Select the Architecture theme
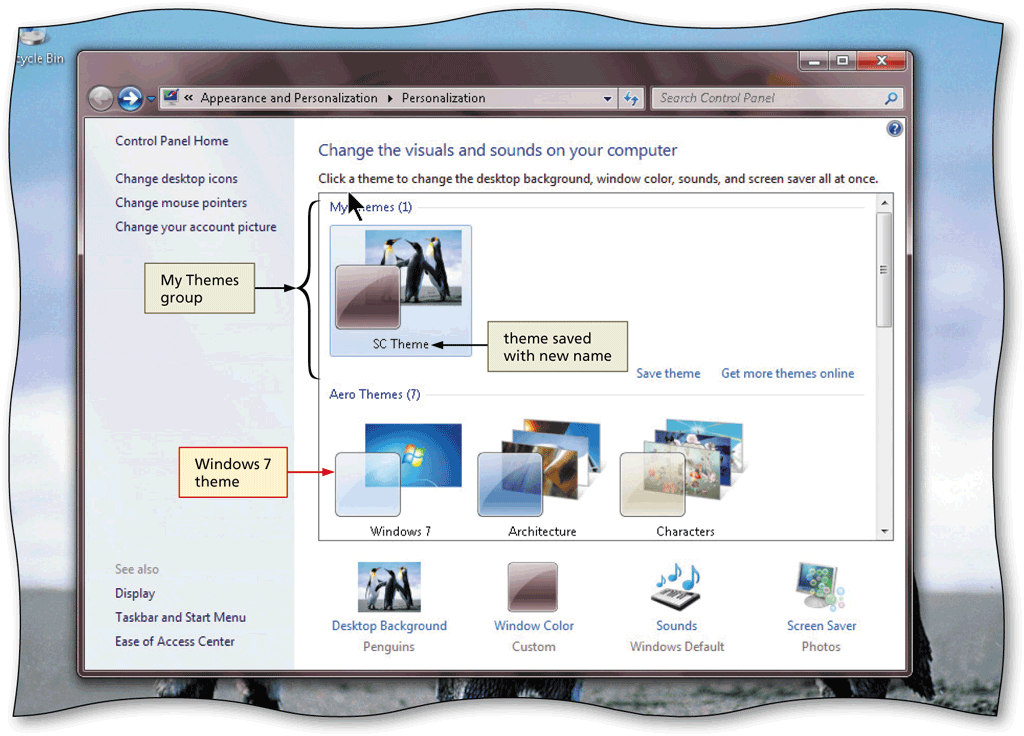The width and height of the screenshot is (1024, 736). [x=541, y=480]
